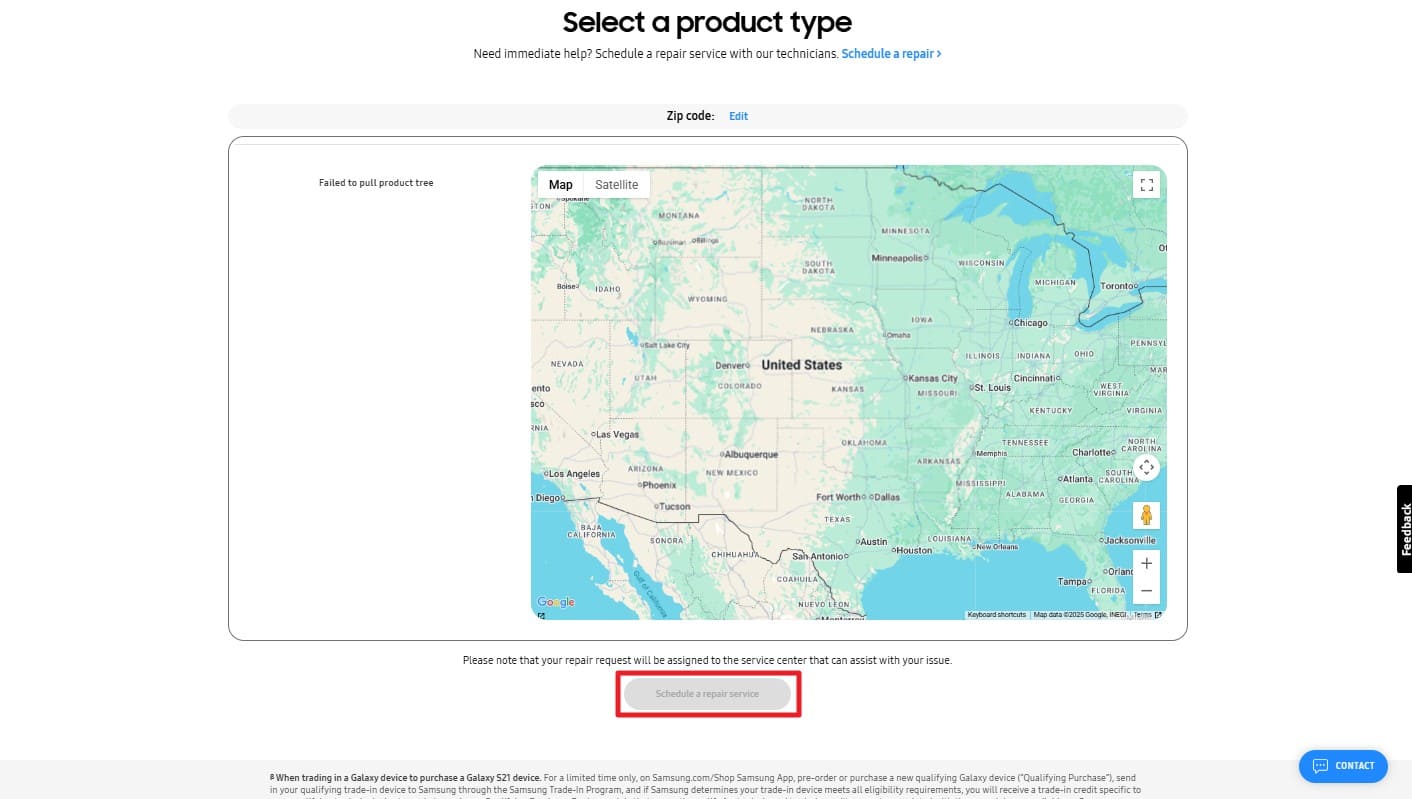Click the Salt Lake City map label
Image resolution: width=1412 pixels, height=799 pixels.
[x=666, y=345]
